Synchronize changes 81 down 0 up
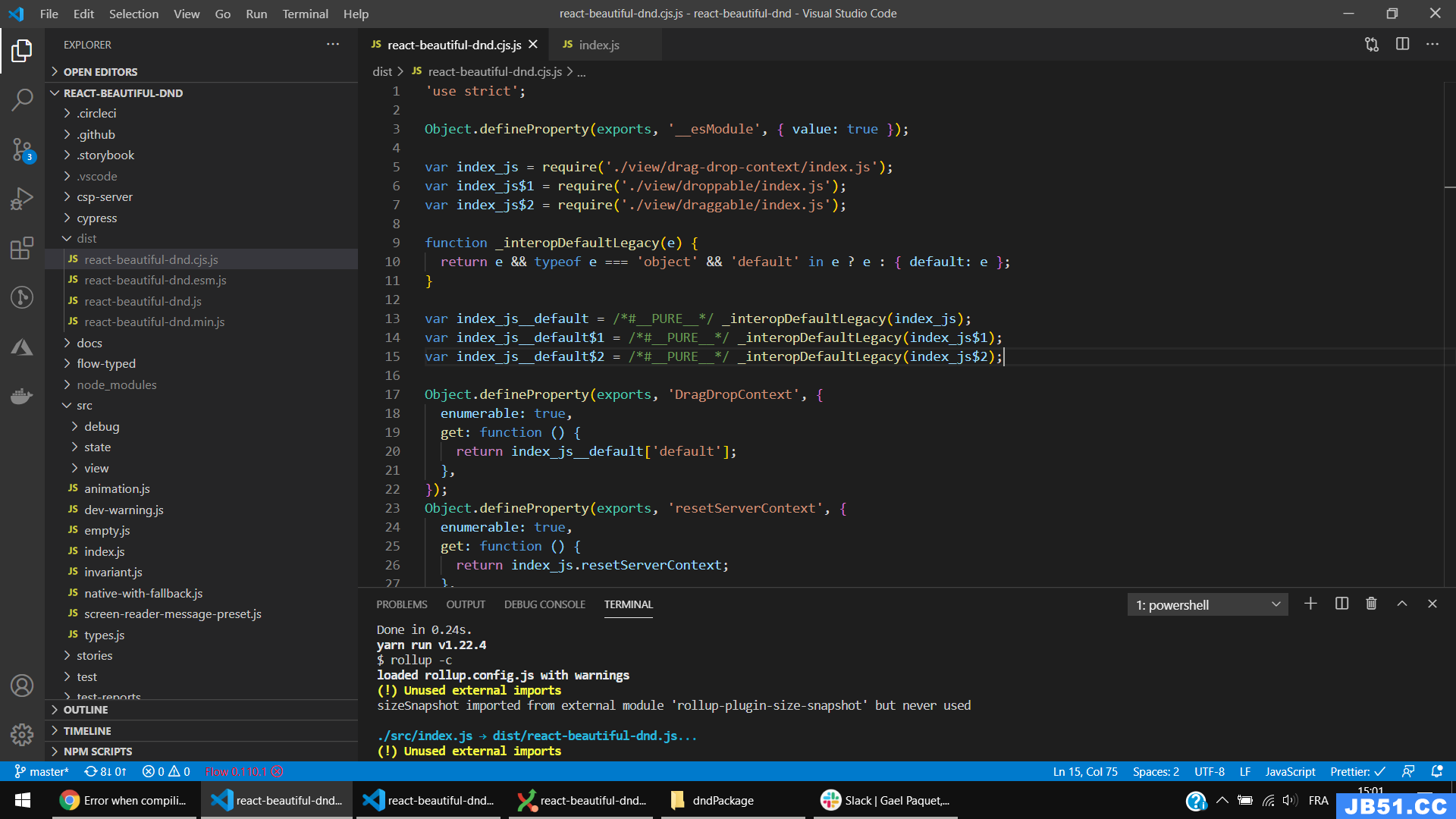Image resolution: width=1456 pixels, height=819 pixels. (x=105, y=771)
